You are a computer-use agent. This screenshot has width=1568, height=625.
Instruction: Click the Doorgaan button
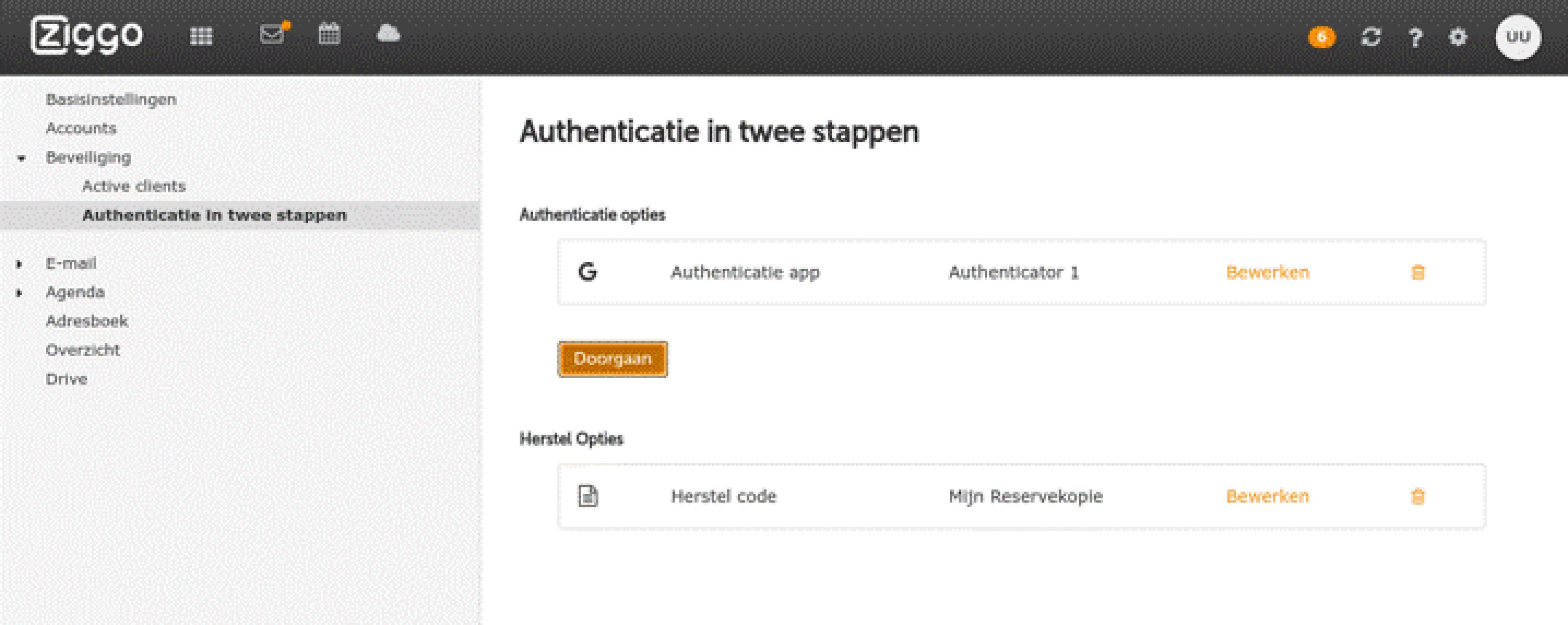(x=612, y=359)
